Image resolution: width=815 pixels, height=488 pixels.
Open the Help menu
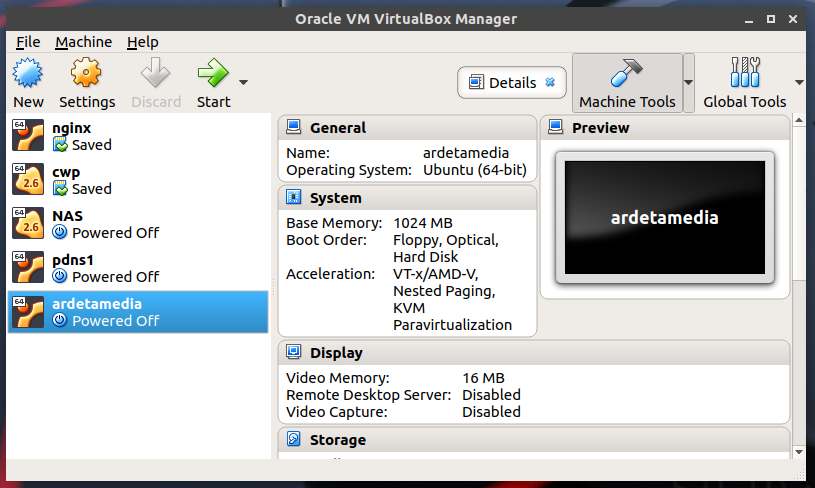click(143, 42)
